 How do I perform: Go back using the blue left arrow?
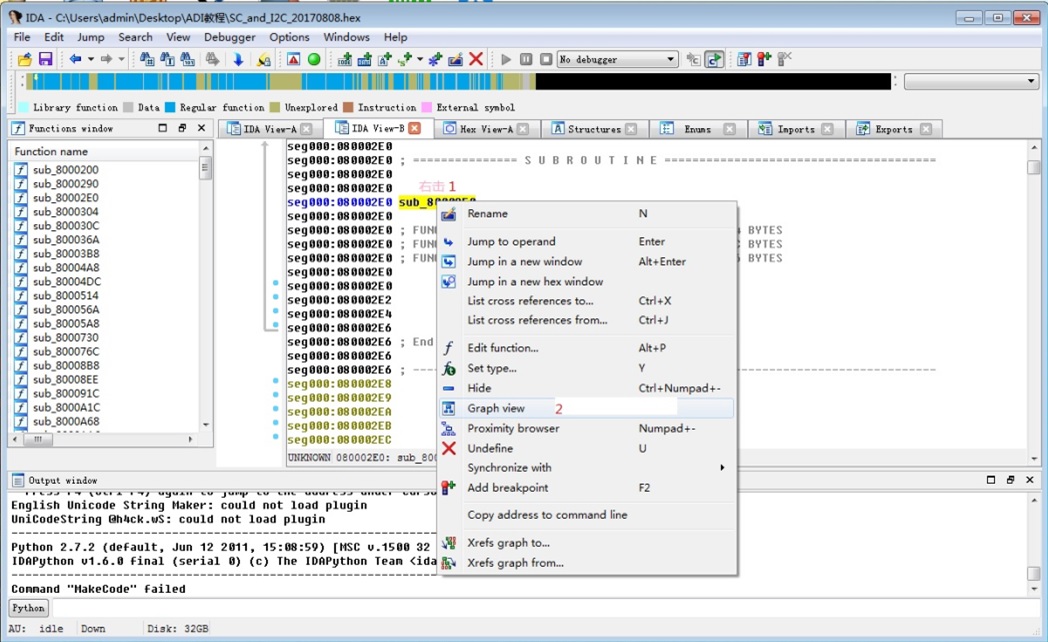tap(75, 59)
